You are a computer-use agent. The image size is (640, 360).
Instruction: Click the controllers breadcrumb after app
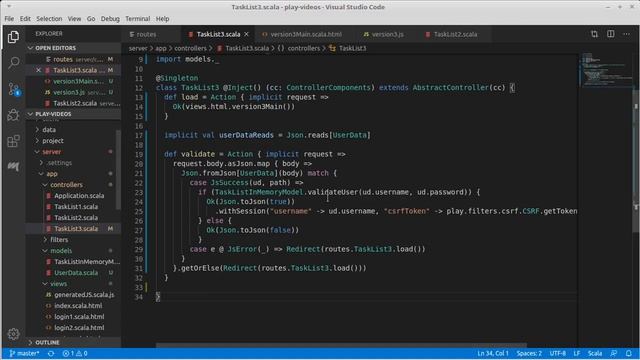point(190,48)
